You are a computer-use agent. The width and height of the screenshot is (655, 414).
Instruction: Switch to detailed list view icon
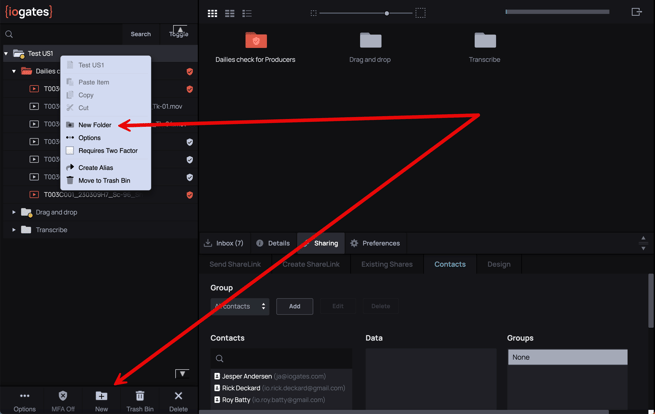[x=247, y=13]
